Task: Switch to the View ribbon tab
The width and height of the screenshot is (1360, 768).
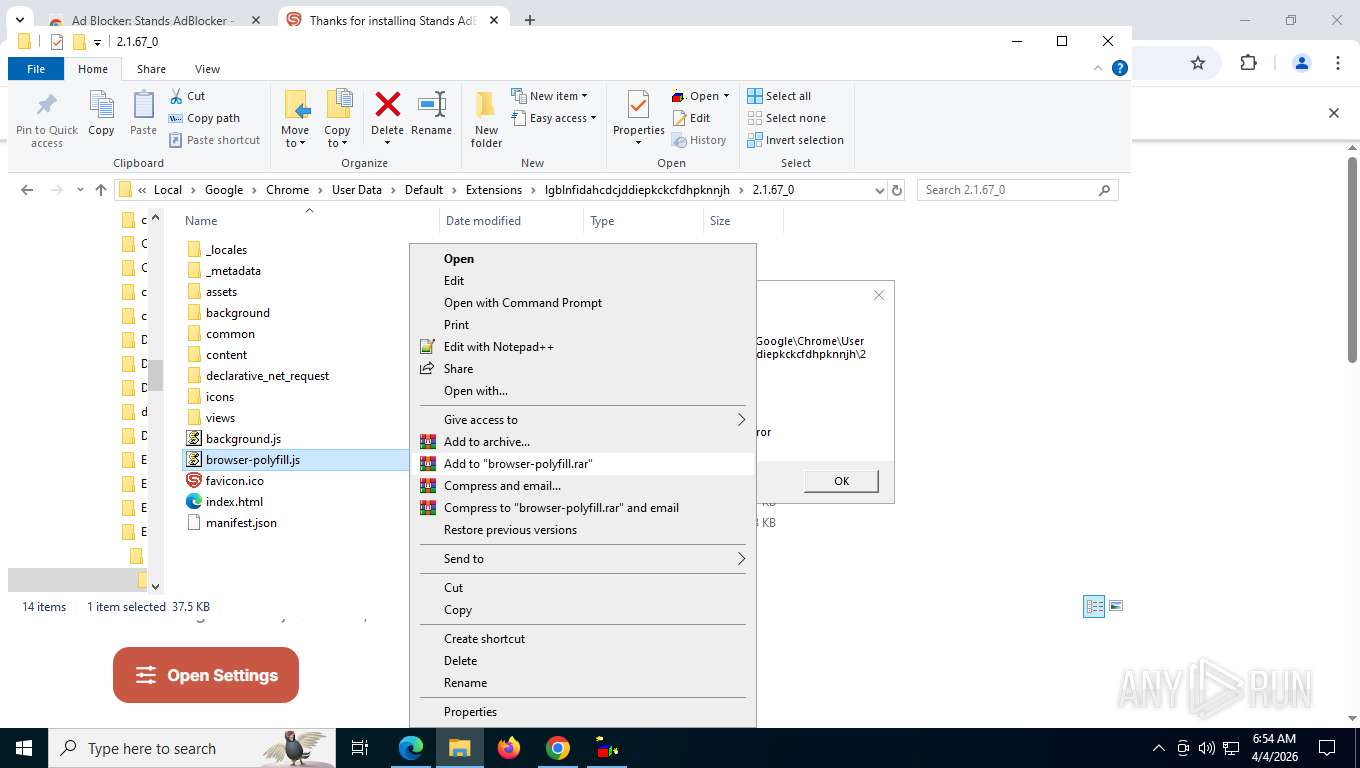Action: pos(207,69)
